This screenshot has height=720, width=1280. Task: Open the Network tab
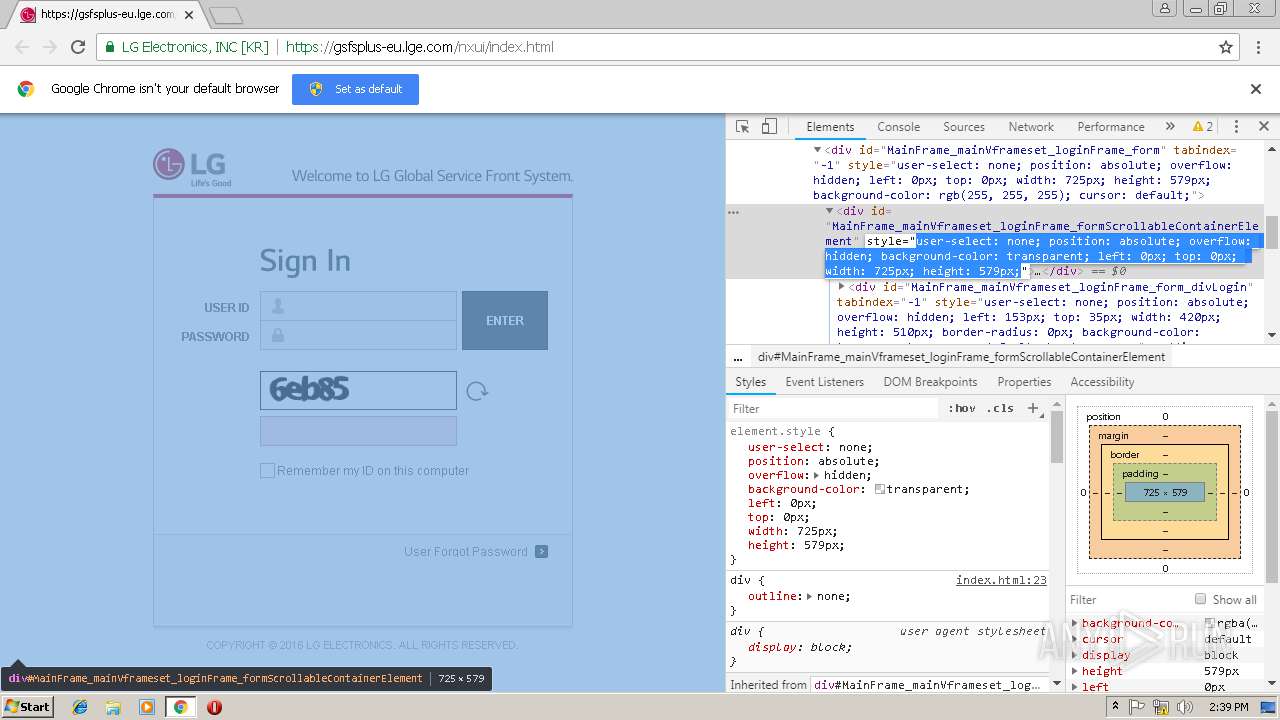(x=1031, y=127)
